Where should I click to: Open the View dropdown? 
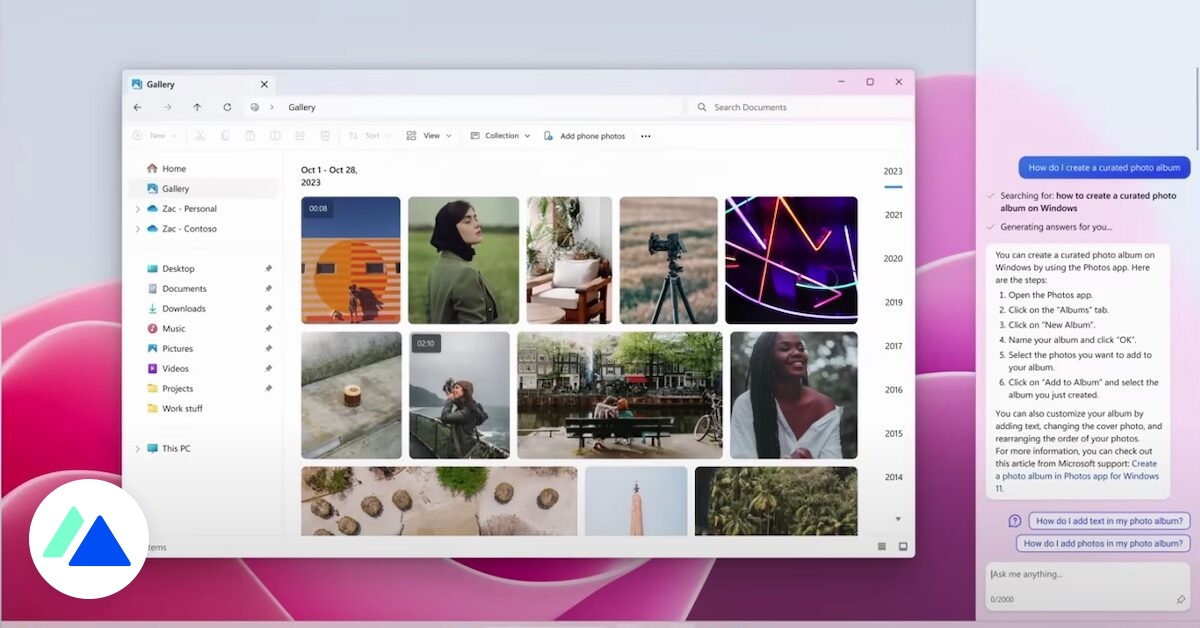click(430, 135)
